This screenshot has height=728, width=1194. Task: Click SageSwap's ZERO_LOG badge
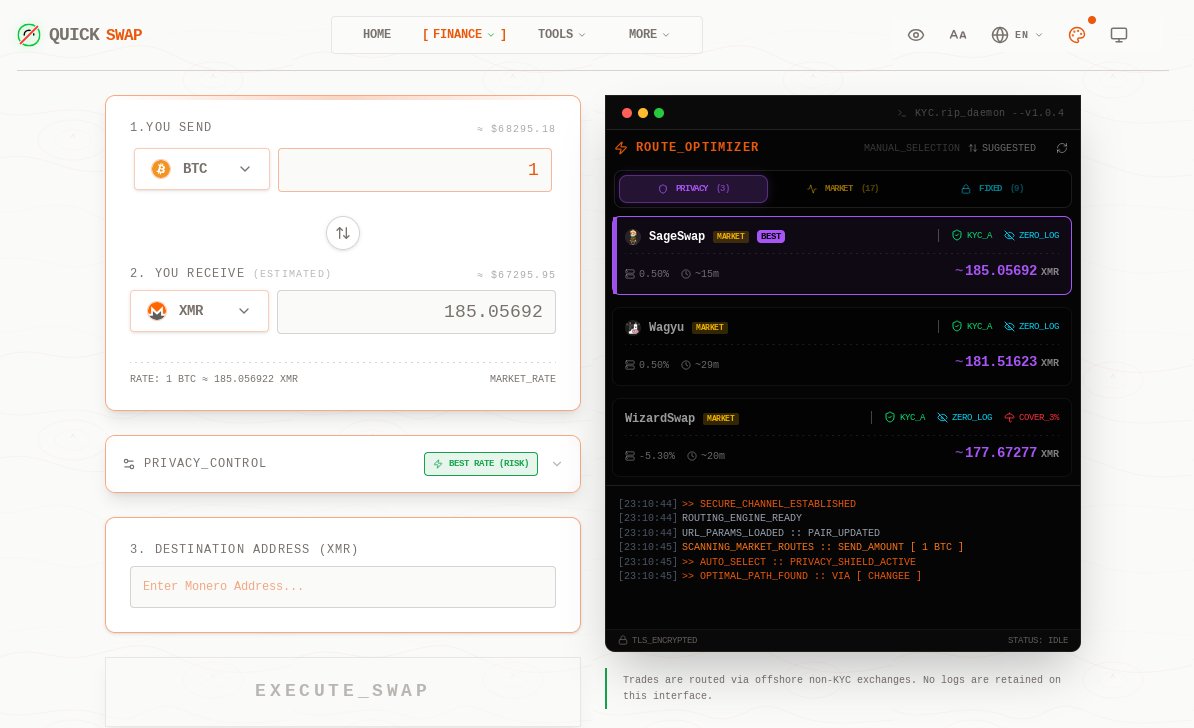pos(1031,235)
